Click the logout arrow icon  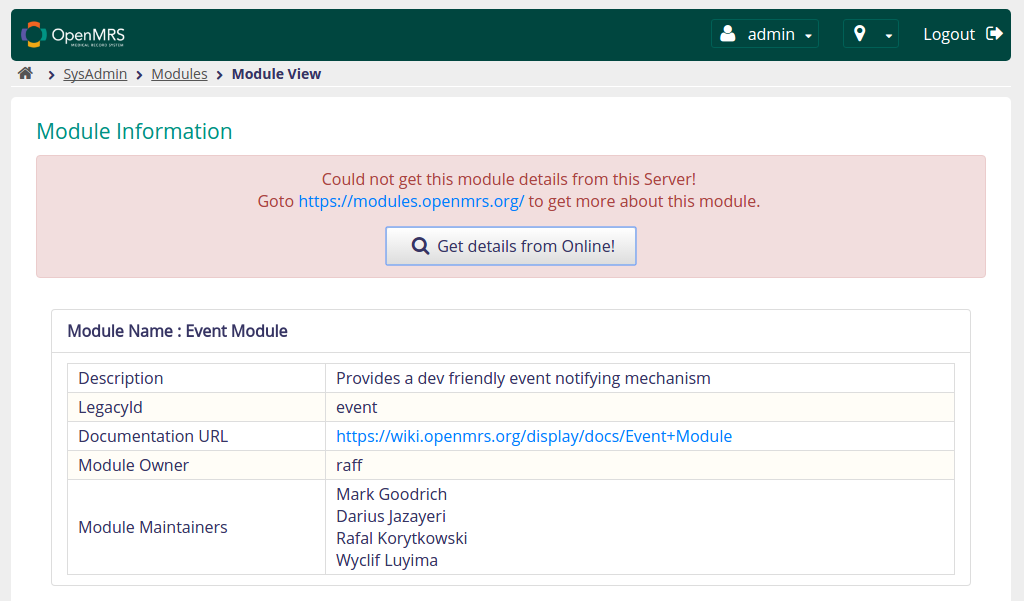pyautogui.click(x=994, y=34)
